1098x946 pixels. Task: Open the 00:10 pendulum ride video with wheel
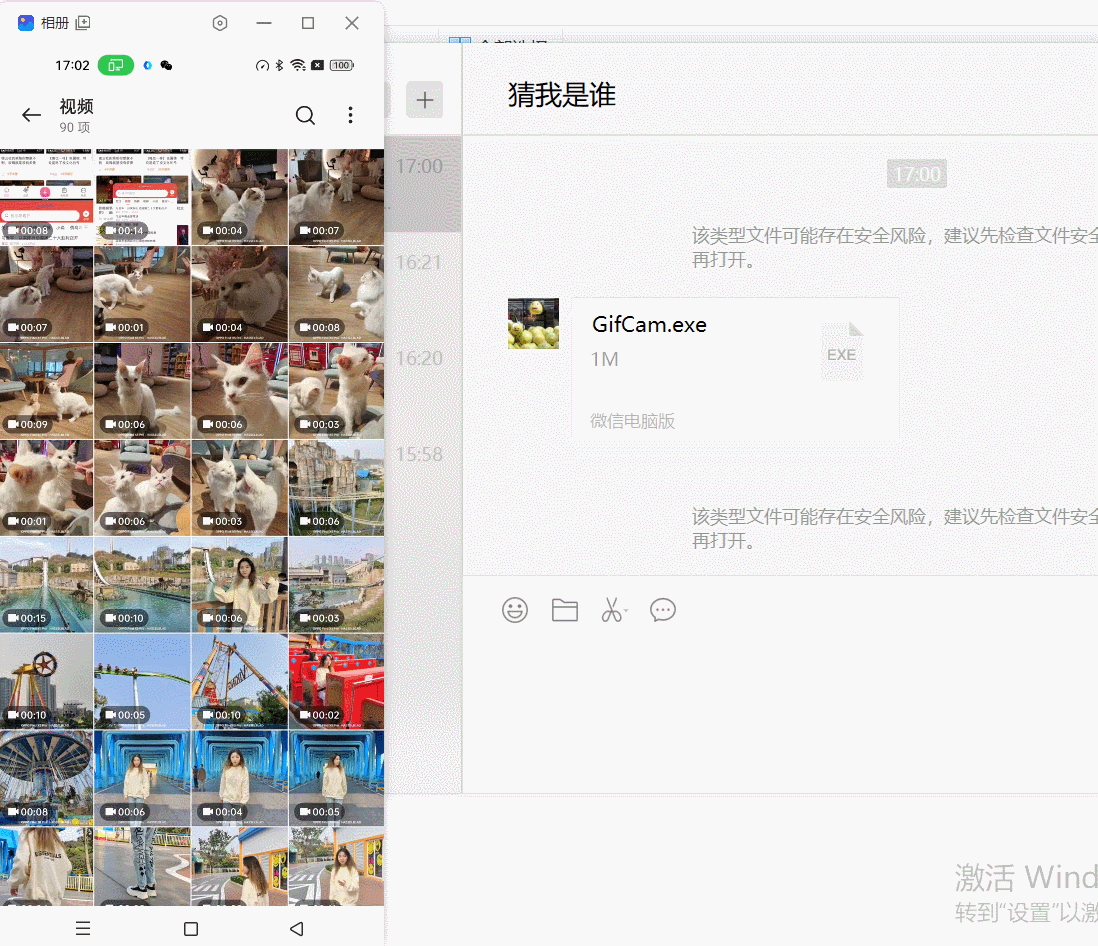point(46,682)
